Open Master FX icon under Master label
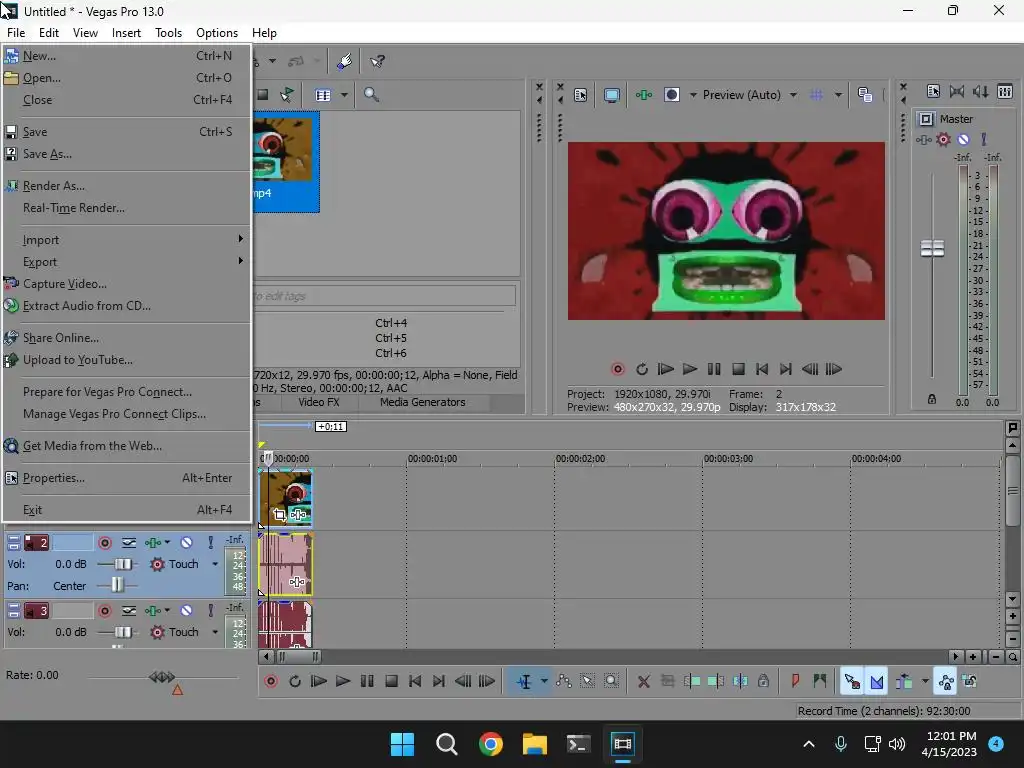The image size is (1024, 768). coord(923,140)
